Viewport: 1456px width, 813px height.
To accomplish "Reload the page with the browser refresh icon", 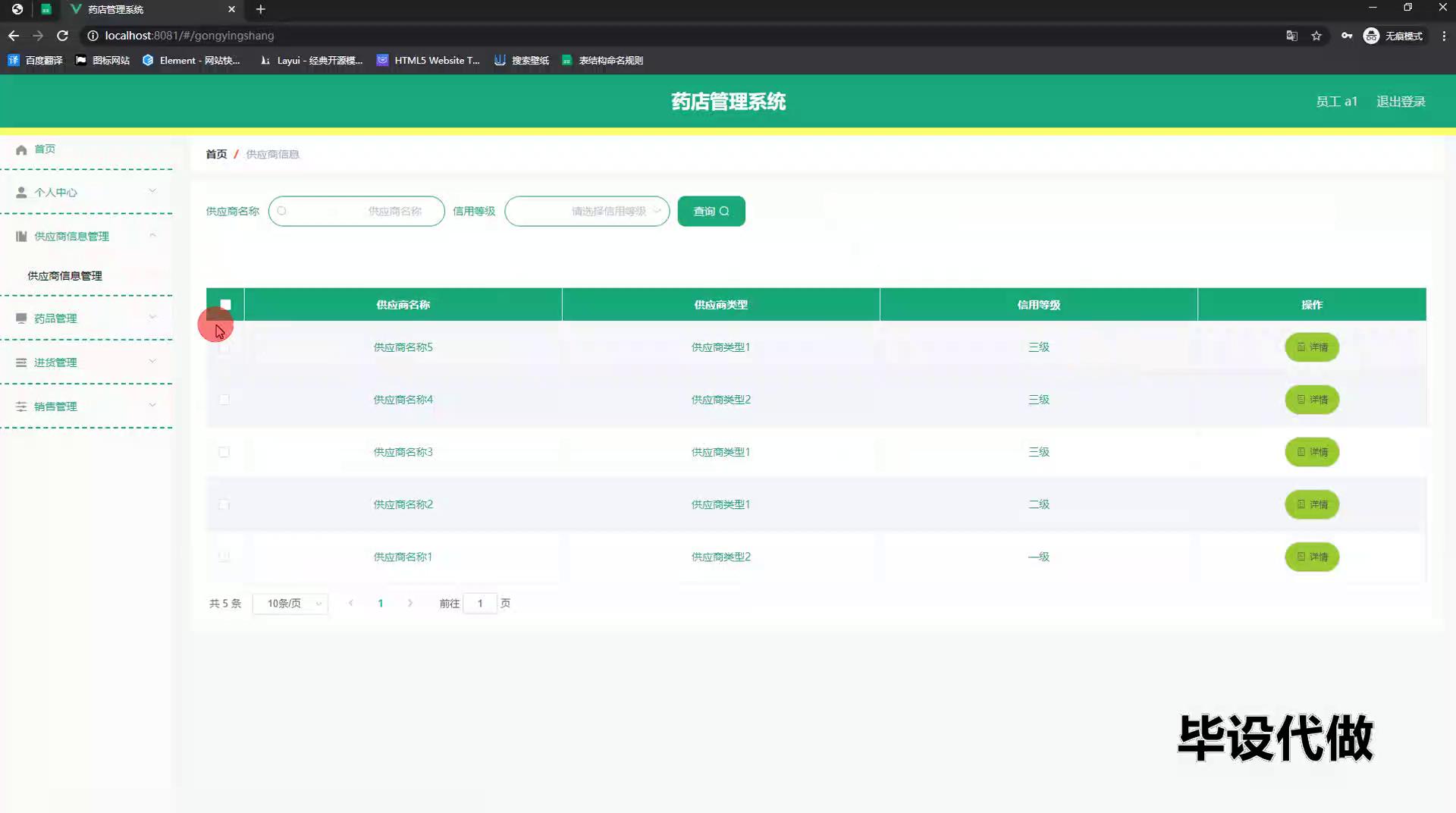I will (63, 36).
